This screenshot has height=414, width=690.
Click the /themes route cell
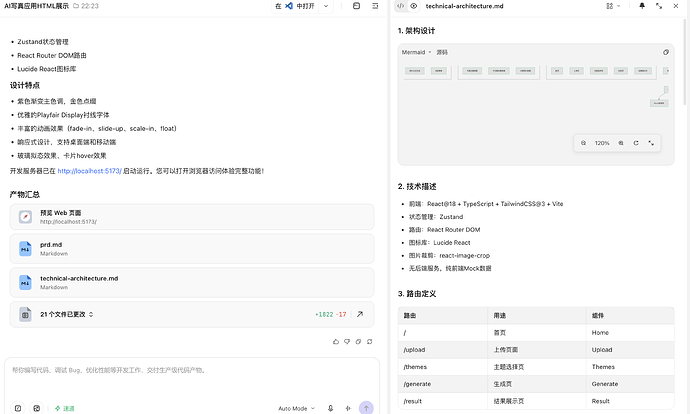(443, 367)
